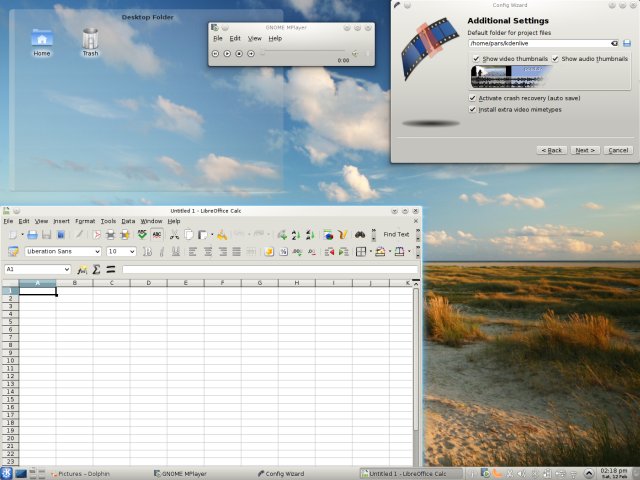Click the Cut scissors icon in Calc
This screenshot has width=640, height=480.
(x=175, y=235)
